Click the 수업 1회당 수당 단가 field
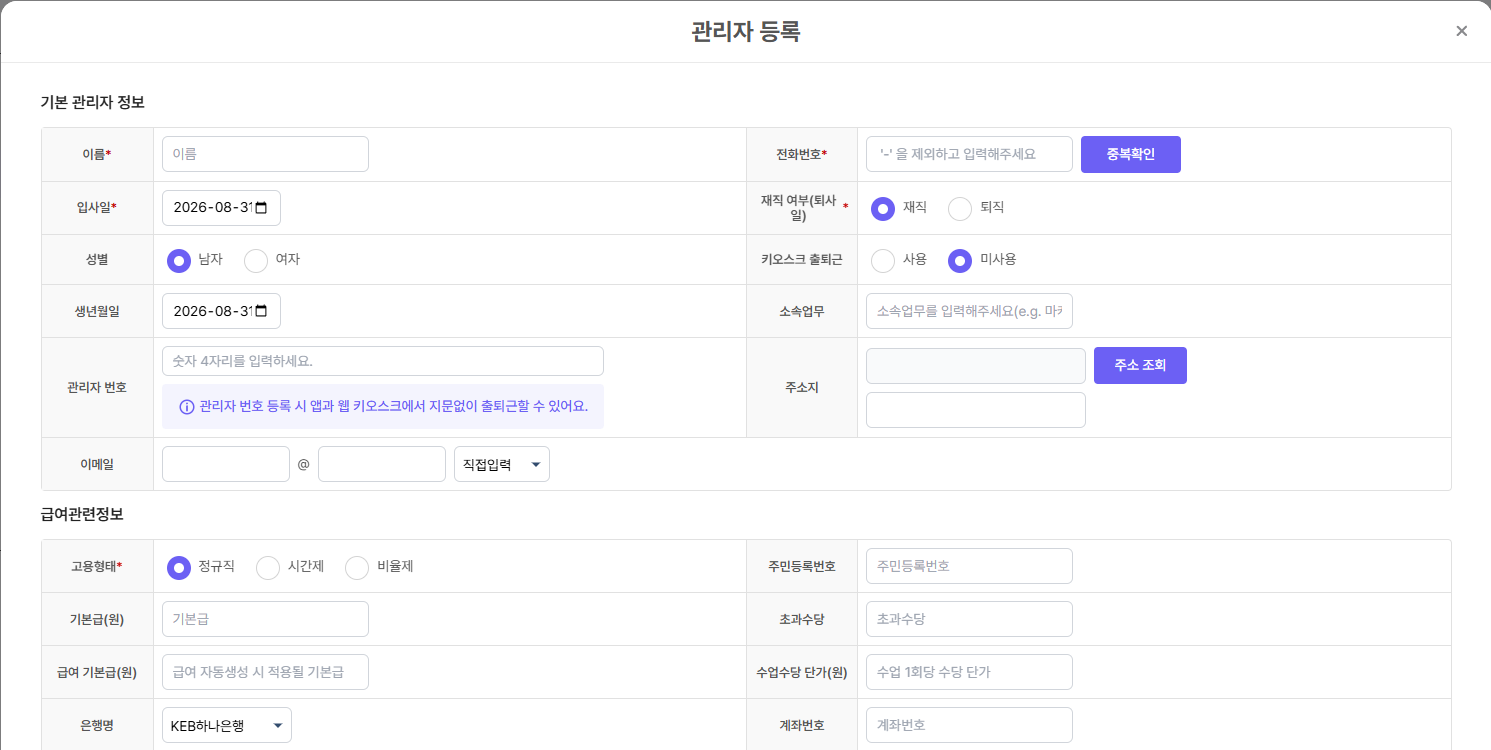 tap(969, 672)
